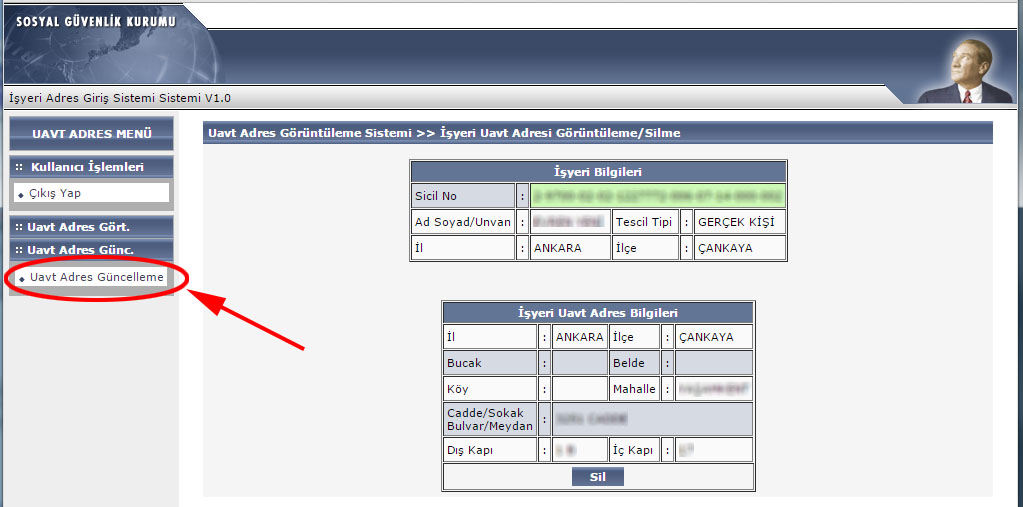Click the Cadde/Sokak Bulvar/Meydan label
The width and height of the screenshot is (1023, 507).
(490, 419)
